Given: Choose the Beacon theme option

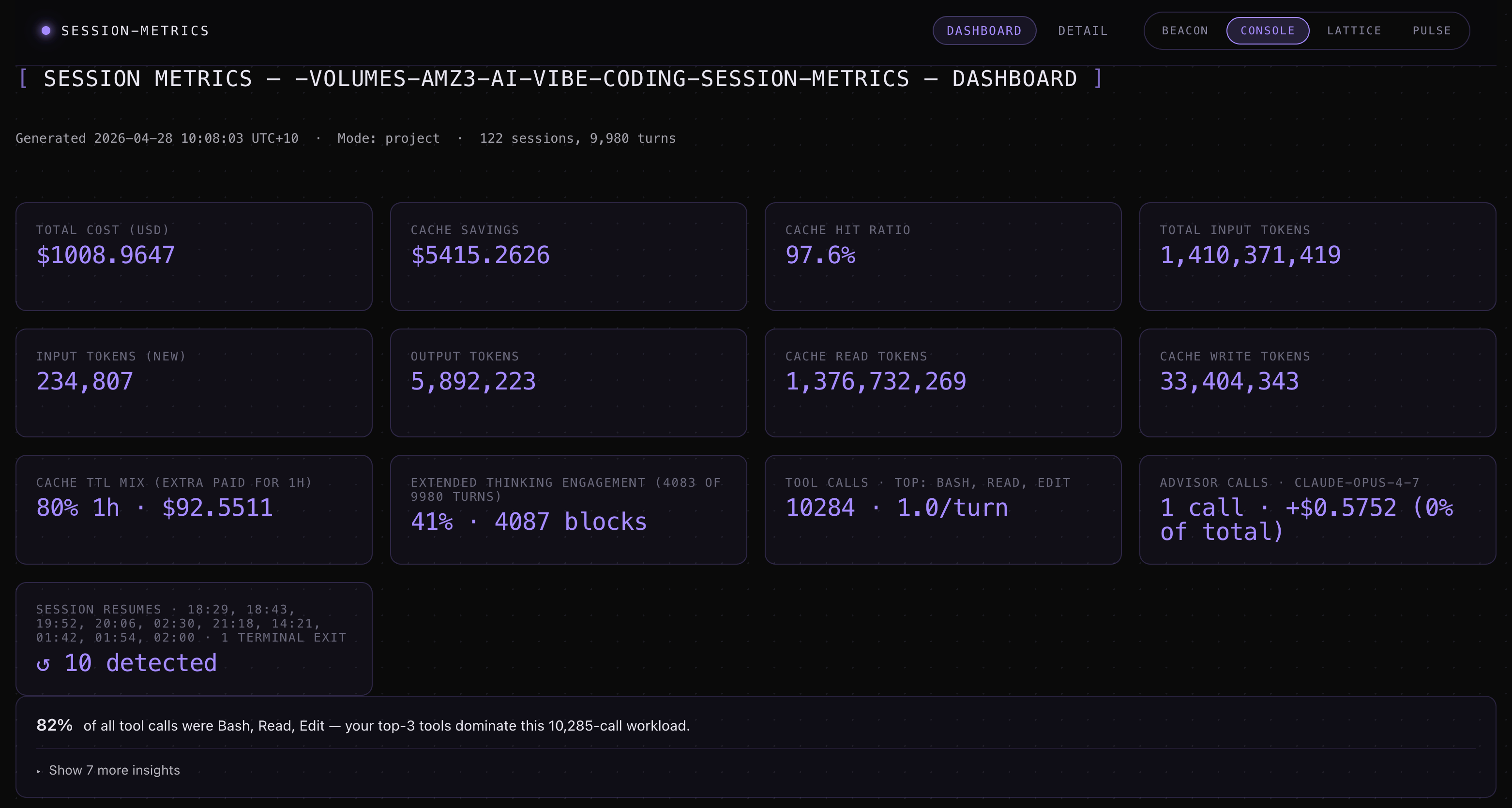Looking at the screenshot, I should click(1184, 30).
